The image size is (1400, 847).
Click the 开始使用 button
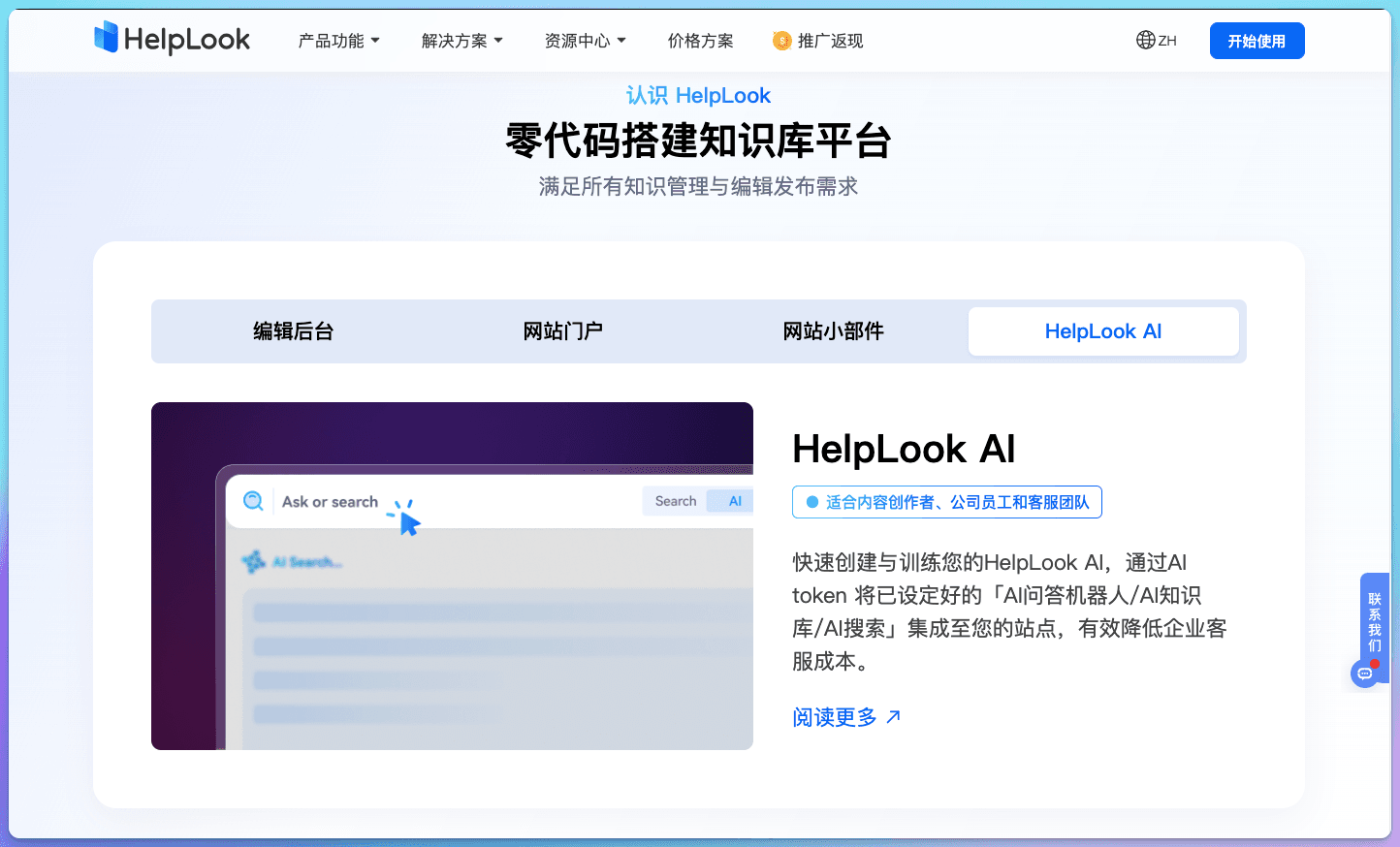coord(1257,41)
